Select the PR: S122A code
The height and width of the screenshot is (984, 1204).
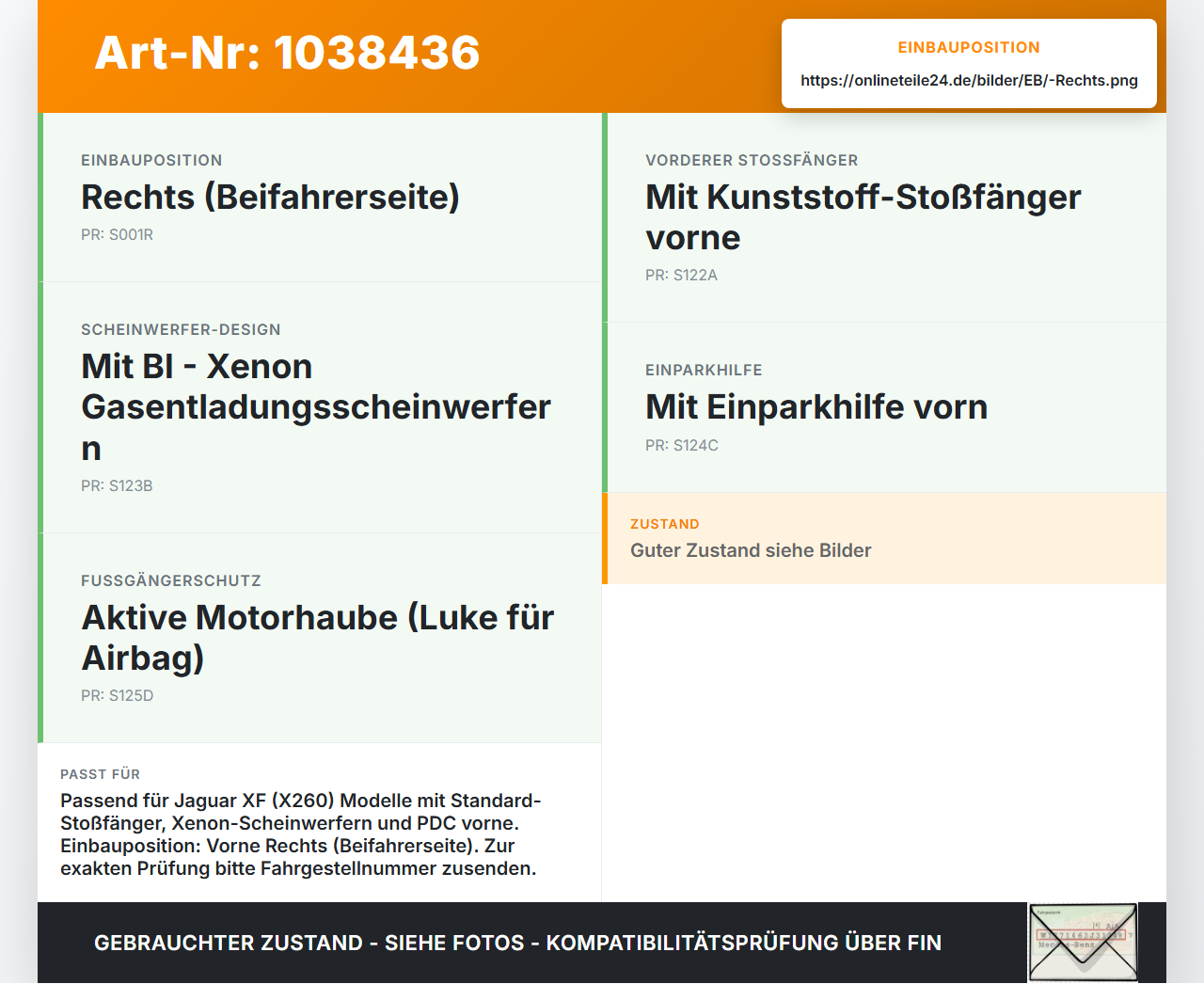click(681, 275)
